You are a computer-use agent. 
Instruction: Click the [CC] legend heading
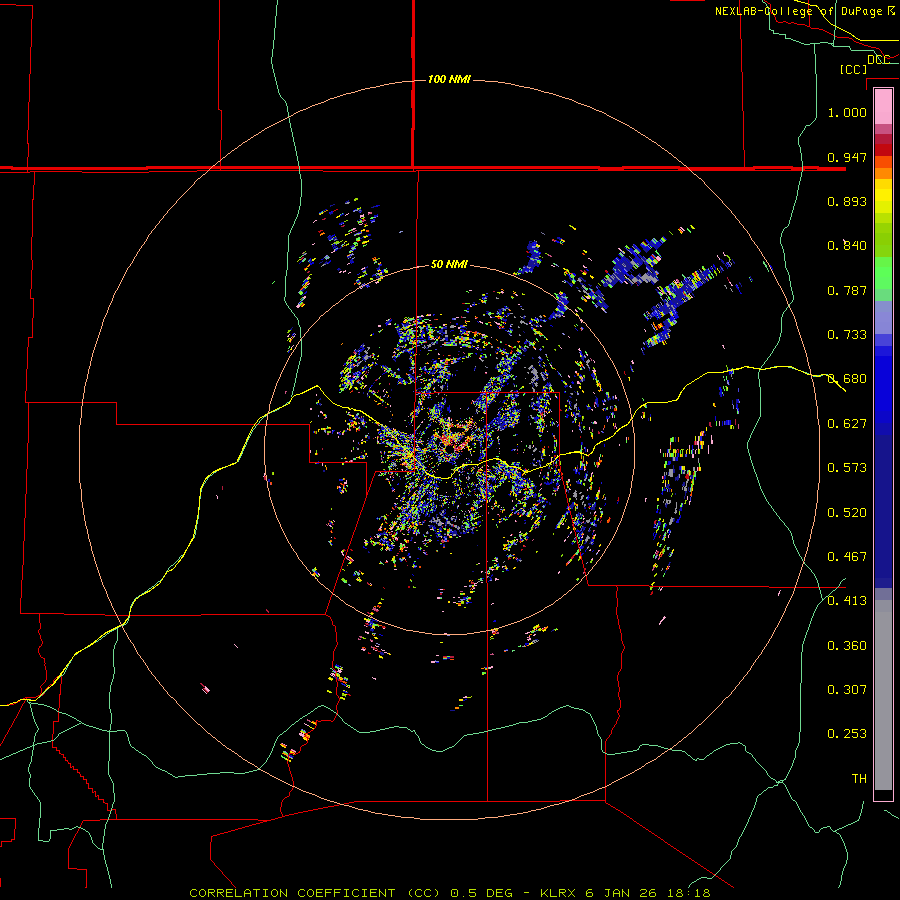(853, 69)
